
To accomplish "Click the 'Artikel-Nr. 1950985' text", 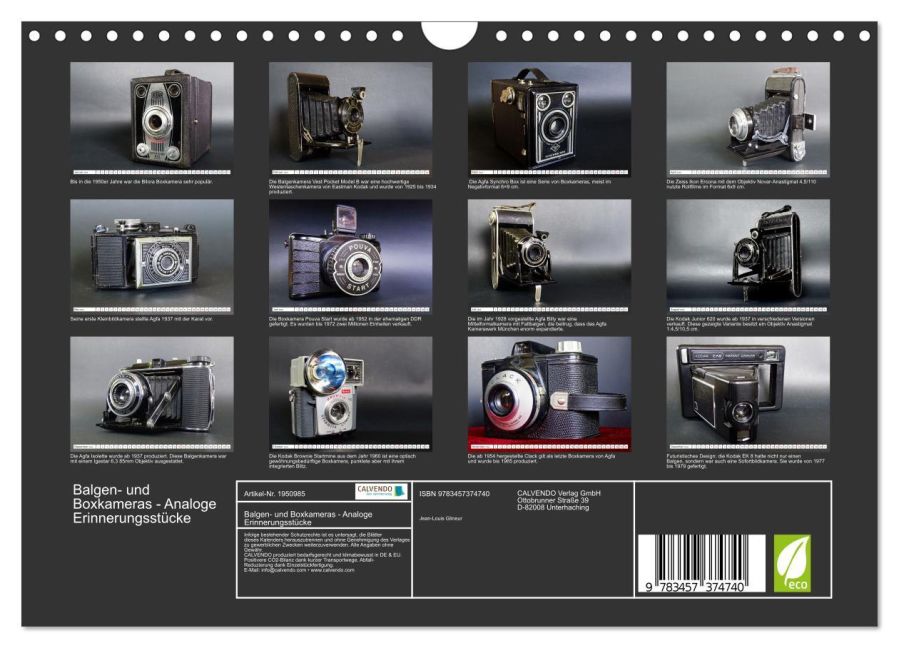I will pos(274,493).
